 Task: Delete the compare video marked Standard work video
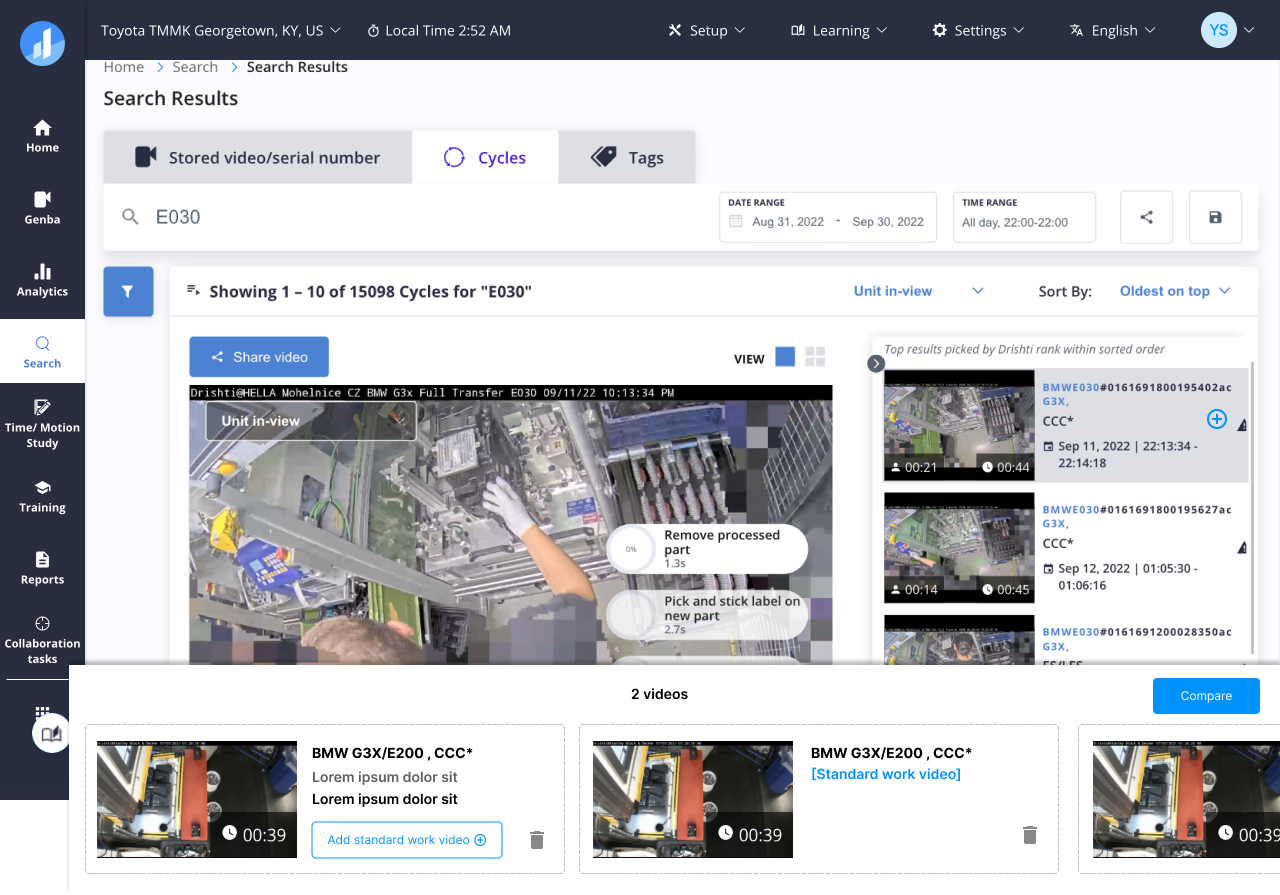(1030, 835)
